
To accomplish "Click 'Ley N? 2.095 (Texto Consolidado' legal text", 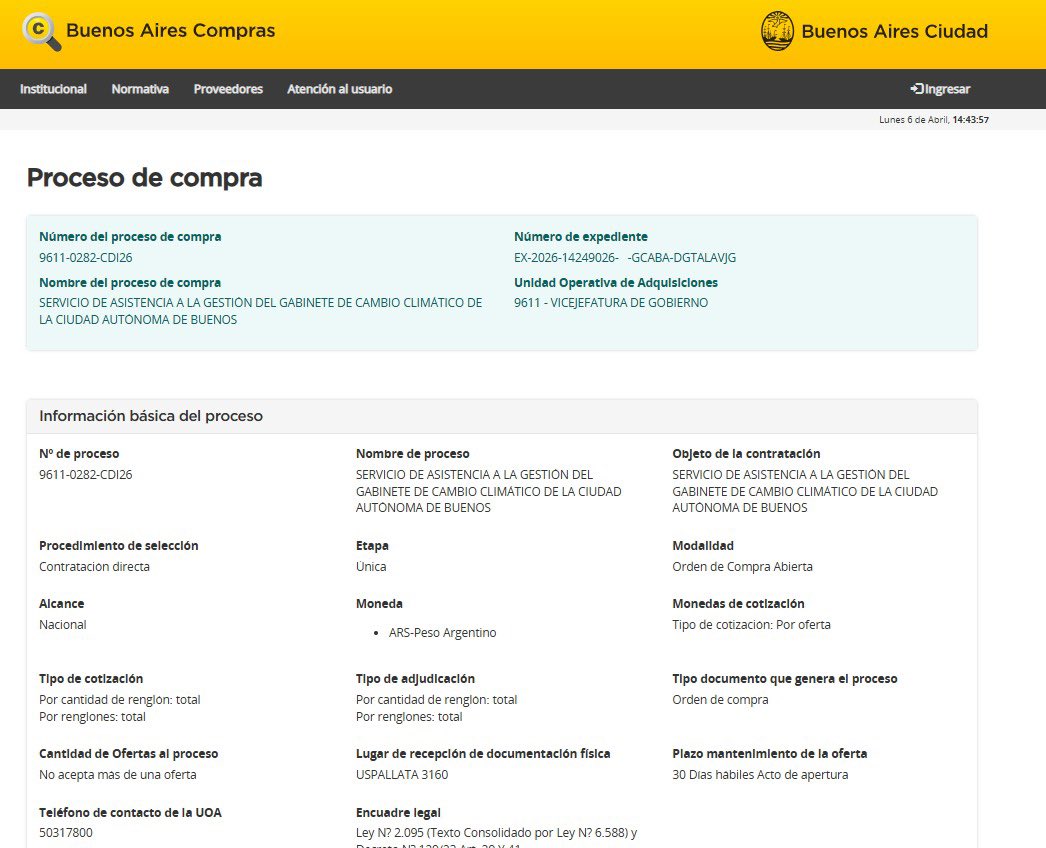I will pos(496,833).
